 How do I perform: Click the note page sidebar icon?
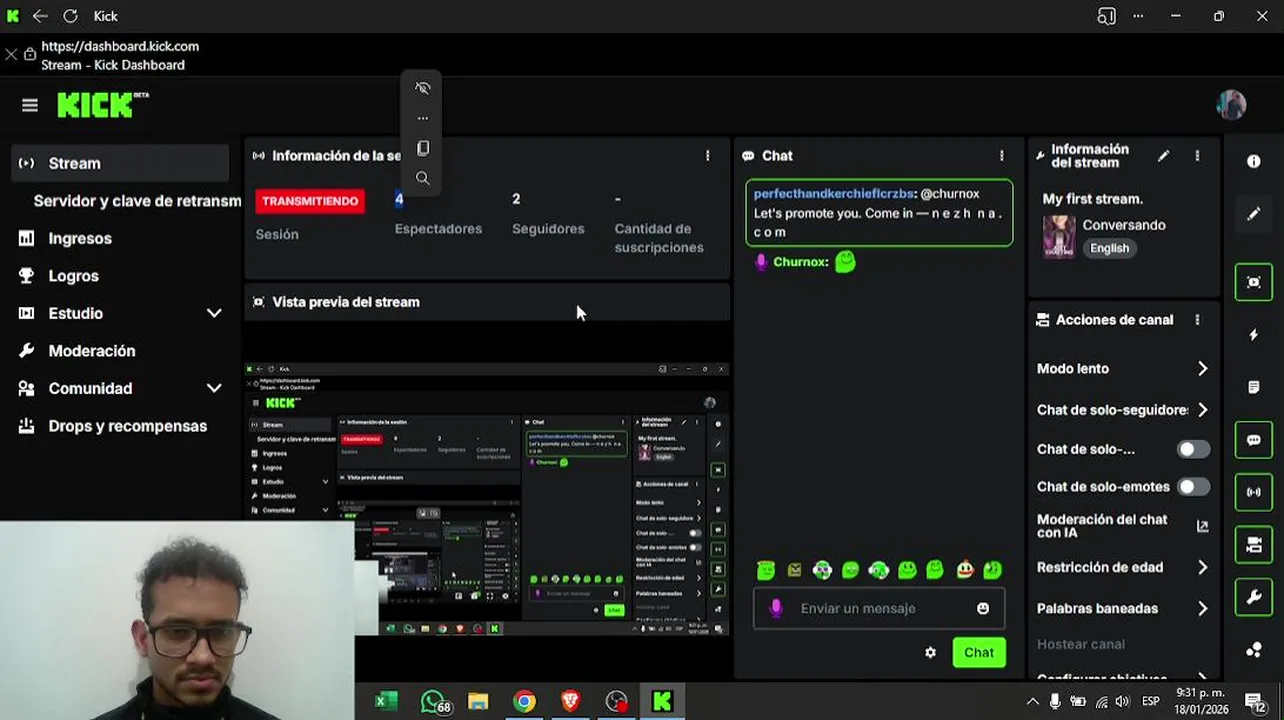click(1254, 387)
